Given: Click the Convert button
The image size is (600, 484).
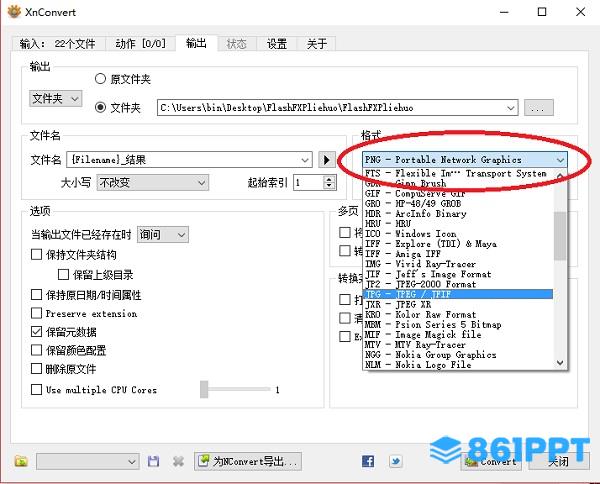Looking at the screenshot, I should [x=491, y=462].
